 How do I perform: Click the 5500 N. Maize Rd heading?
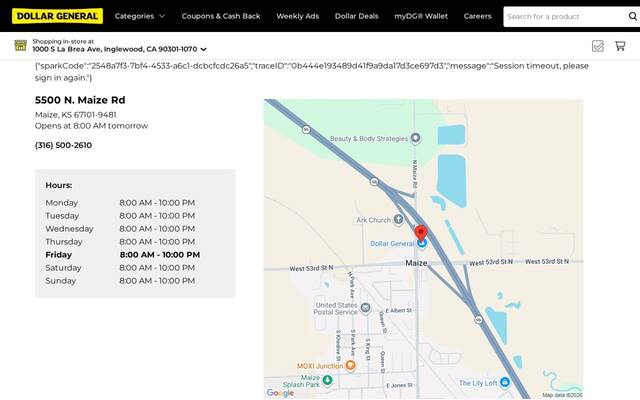[80, 100]
